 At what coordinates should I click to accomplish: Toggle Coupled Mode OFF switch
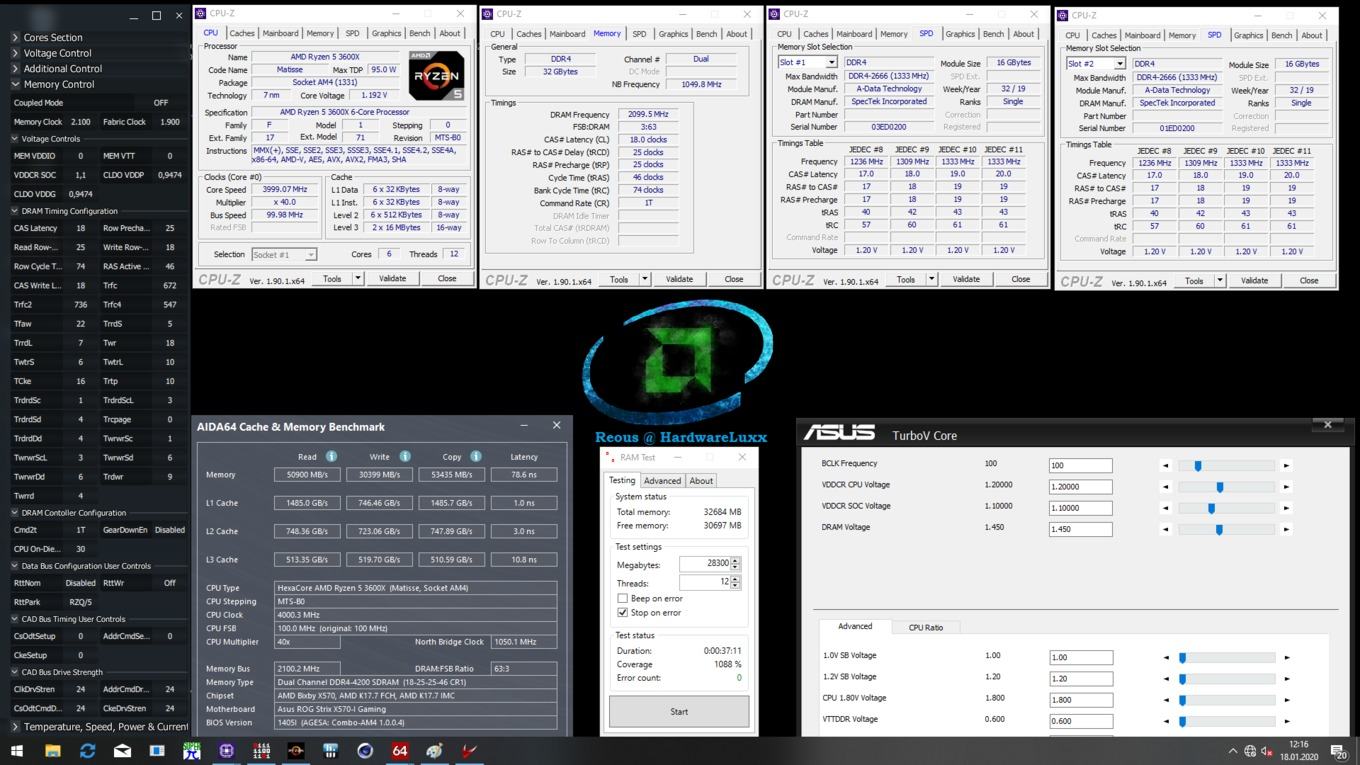pyautogui.click(x=160, y=103)
